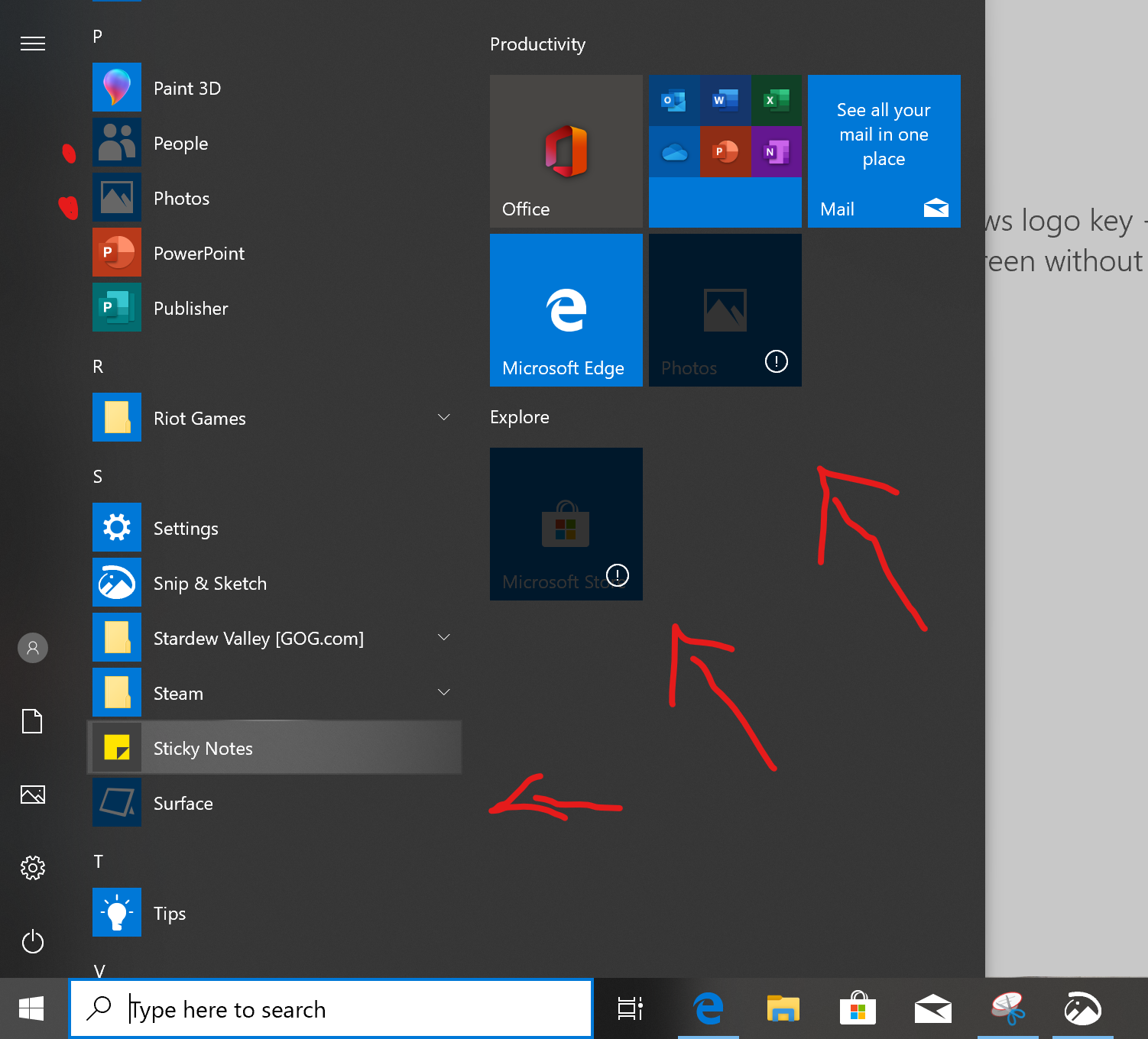Open Settings gear in the Start sidebar
The height and width of the screenshot is (1039, 1148).
[x=33, y=868]
